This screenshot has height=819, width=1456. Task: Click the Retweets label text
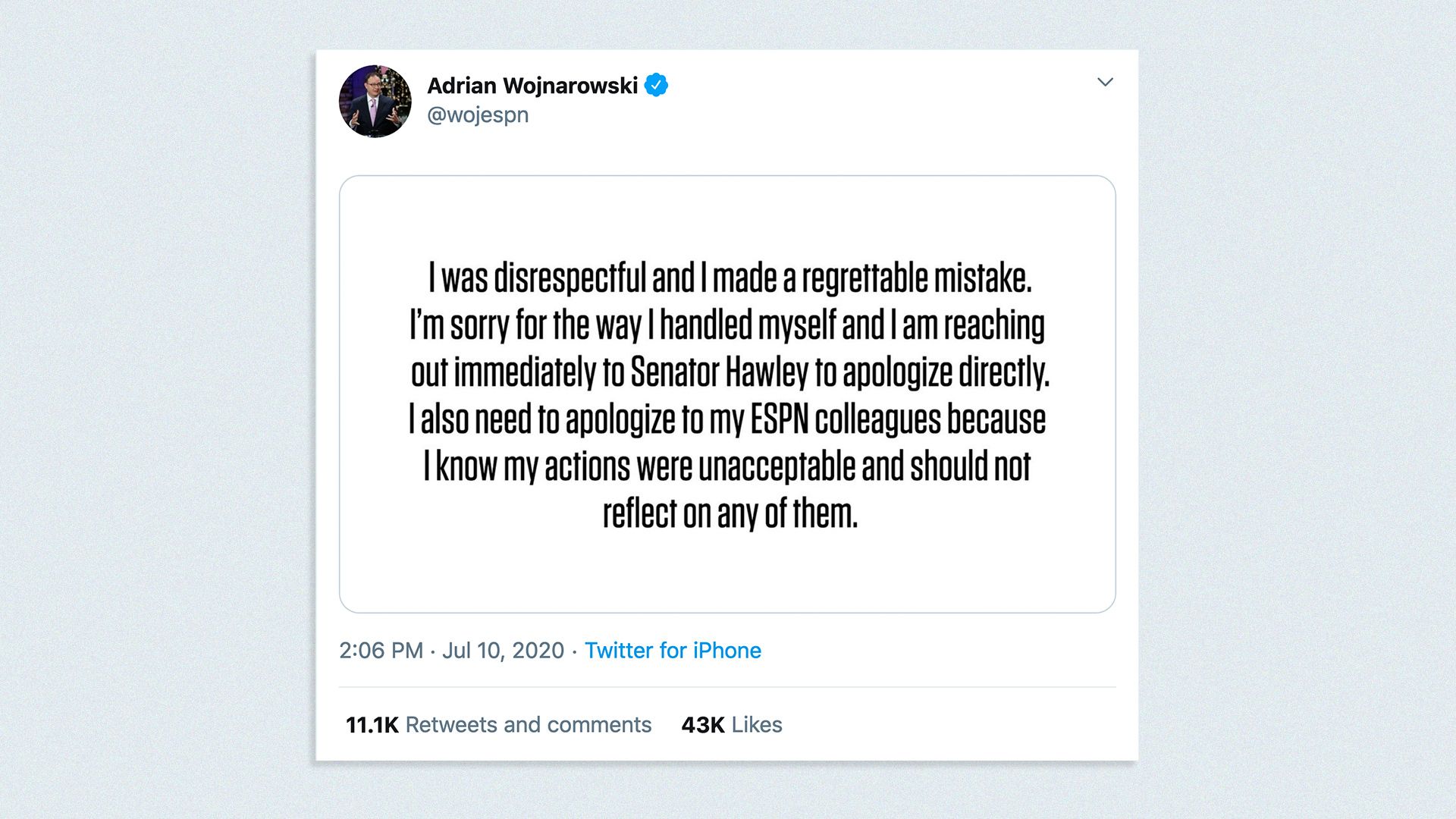(x=529, y=724)
